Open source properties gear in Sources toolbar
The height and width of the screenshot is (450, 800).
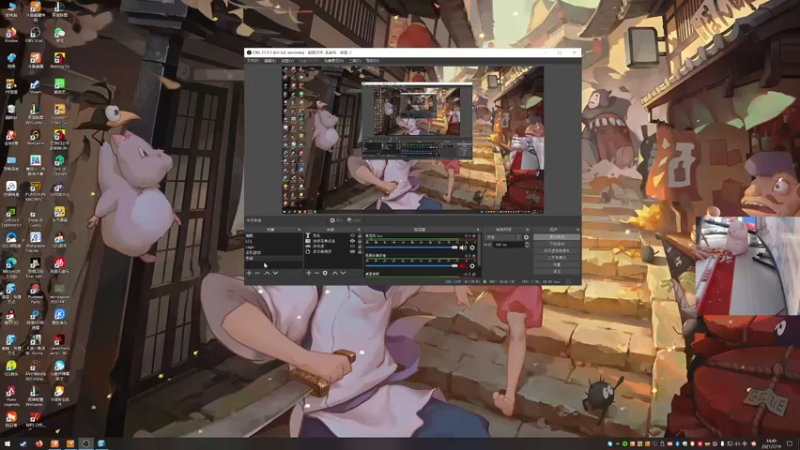[x=325, y=273]
